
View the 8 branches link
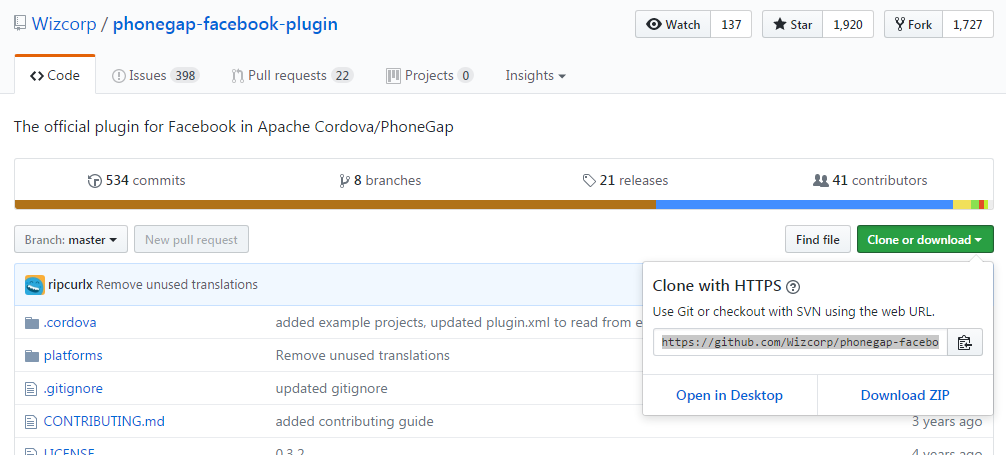tap(380, 181)
